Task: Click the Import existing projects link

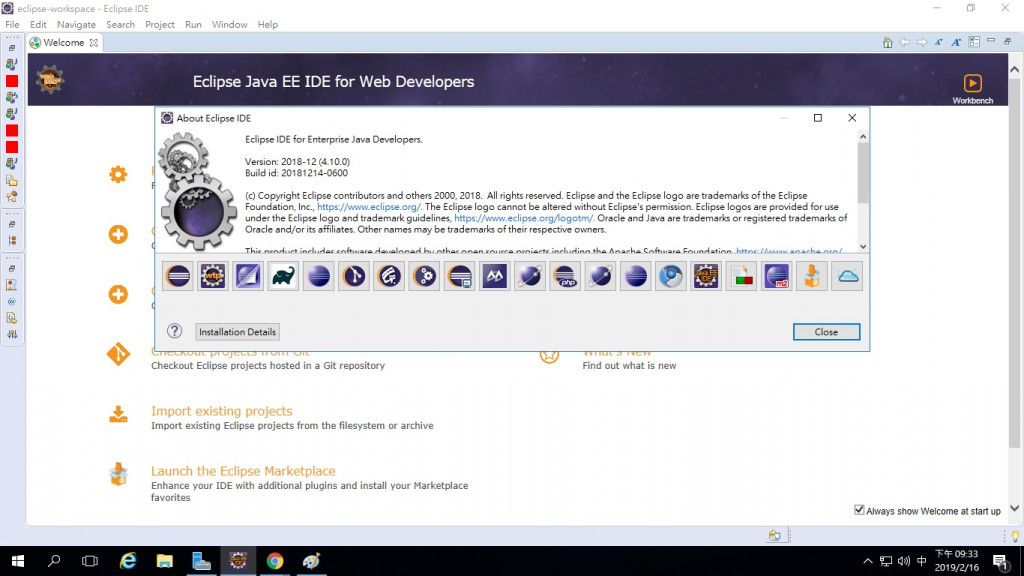Action: [221, 411]
